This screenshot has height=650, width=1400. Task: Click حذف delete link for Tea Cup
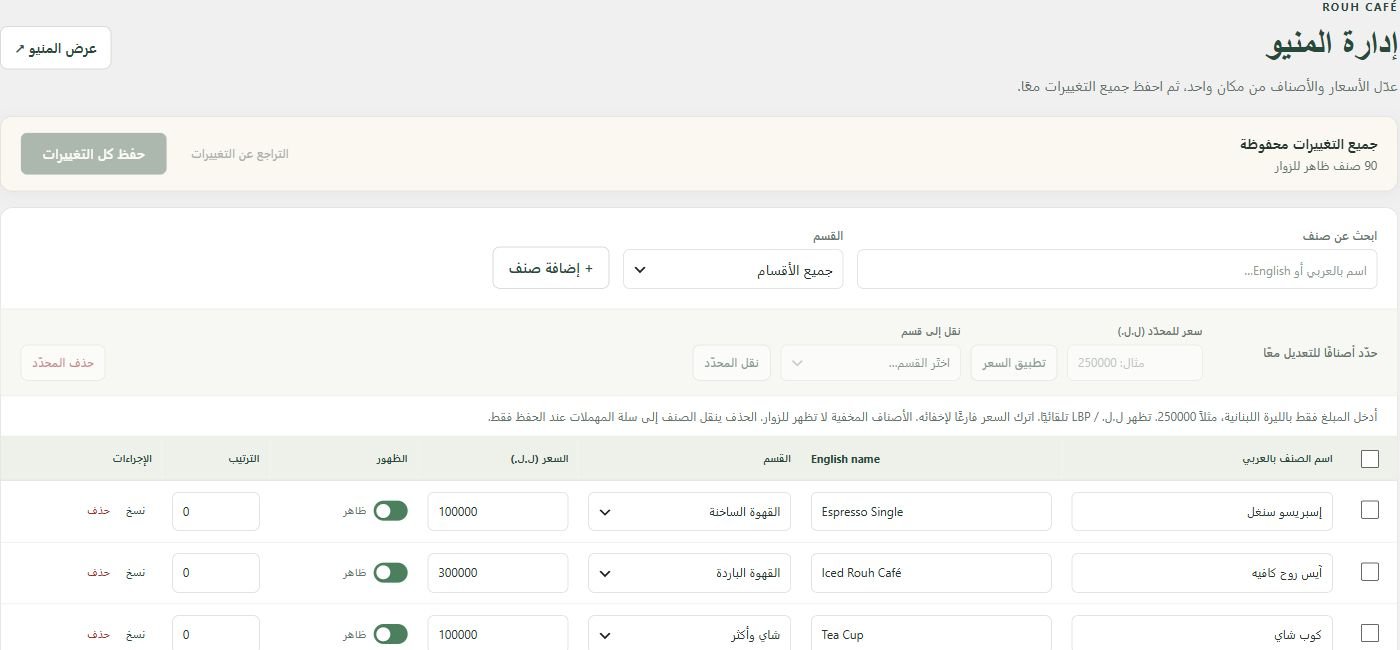[x=98, y=634]
